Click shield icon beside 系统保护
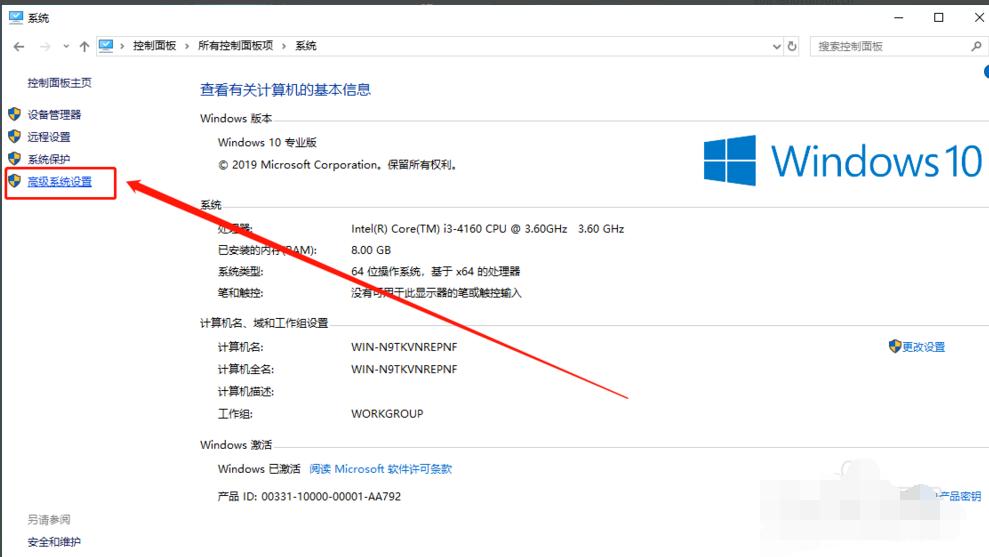The image size is (989, 557). coord(15,158)
